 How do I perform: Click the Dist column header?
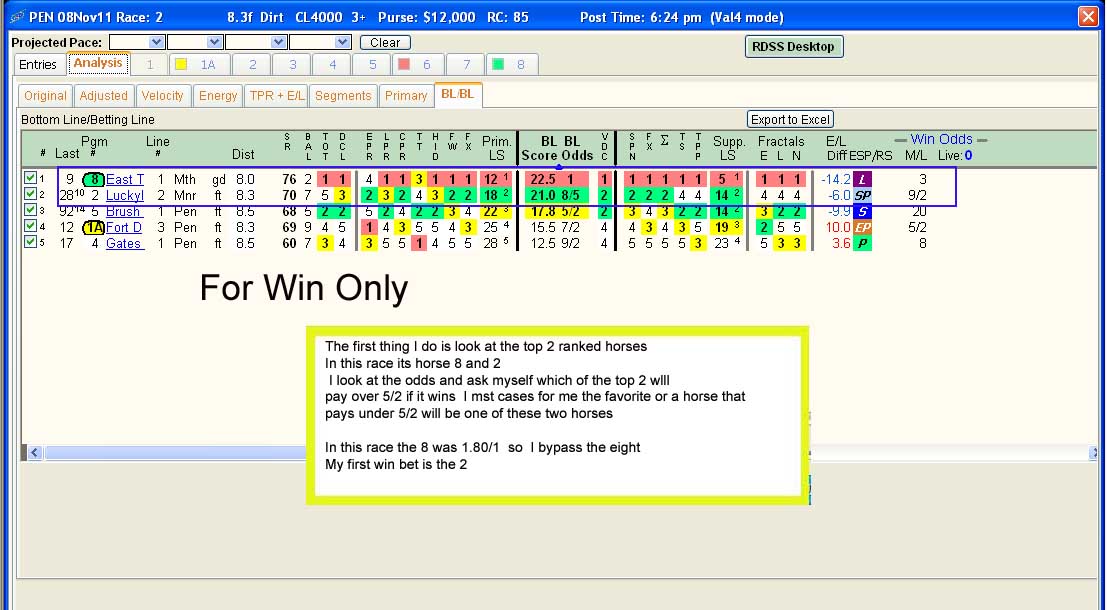244,154
